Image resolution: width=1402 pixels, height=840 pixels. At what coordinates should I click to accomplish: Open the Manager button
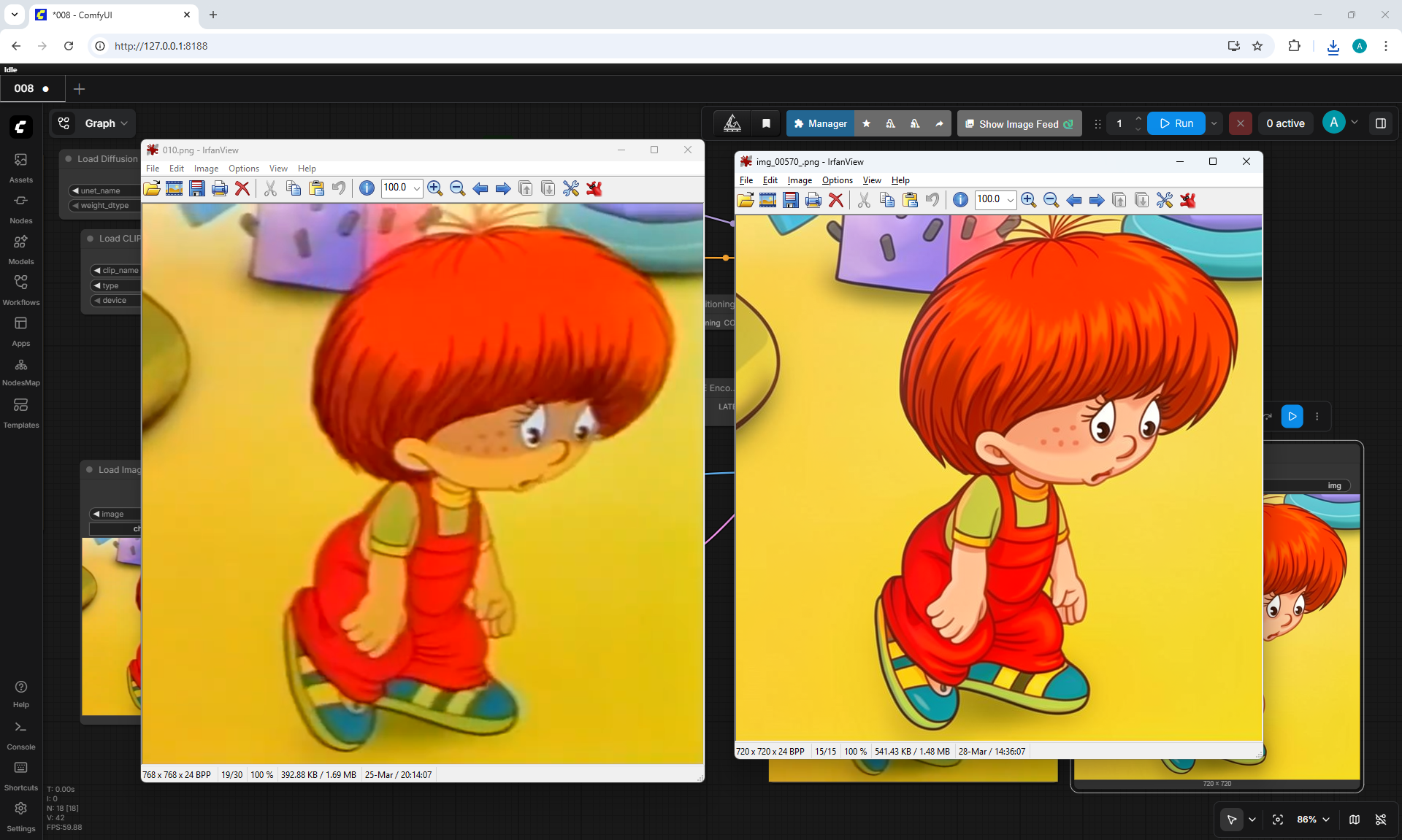click(820, 123)
